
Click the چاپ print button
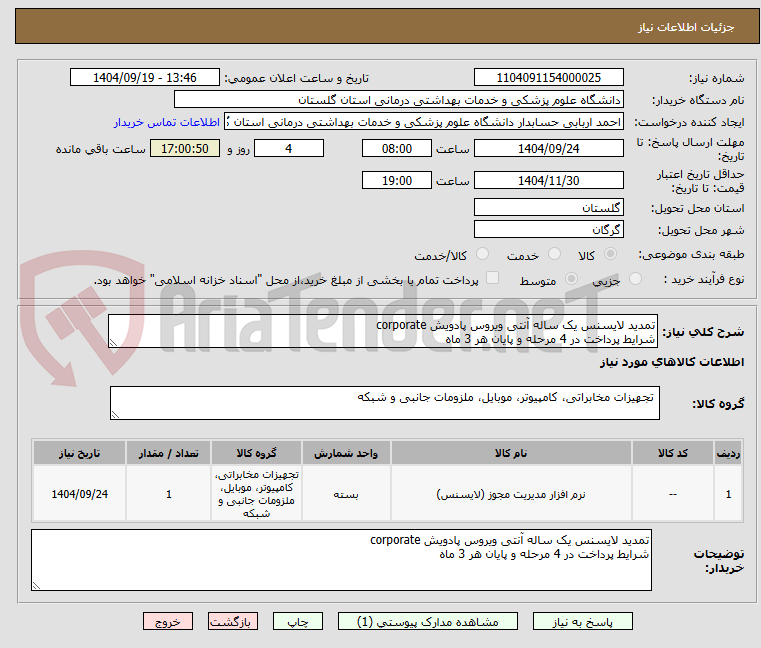[x=298, y=621]
